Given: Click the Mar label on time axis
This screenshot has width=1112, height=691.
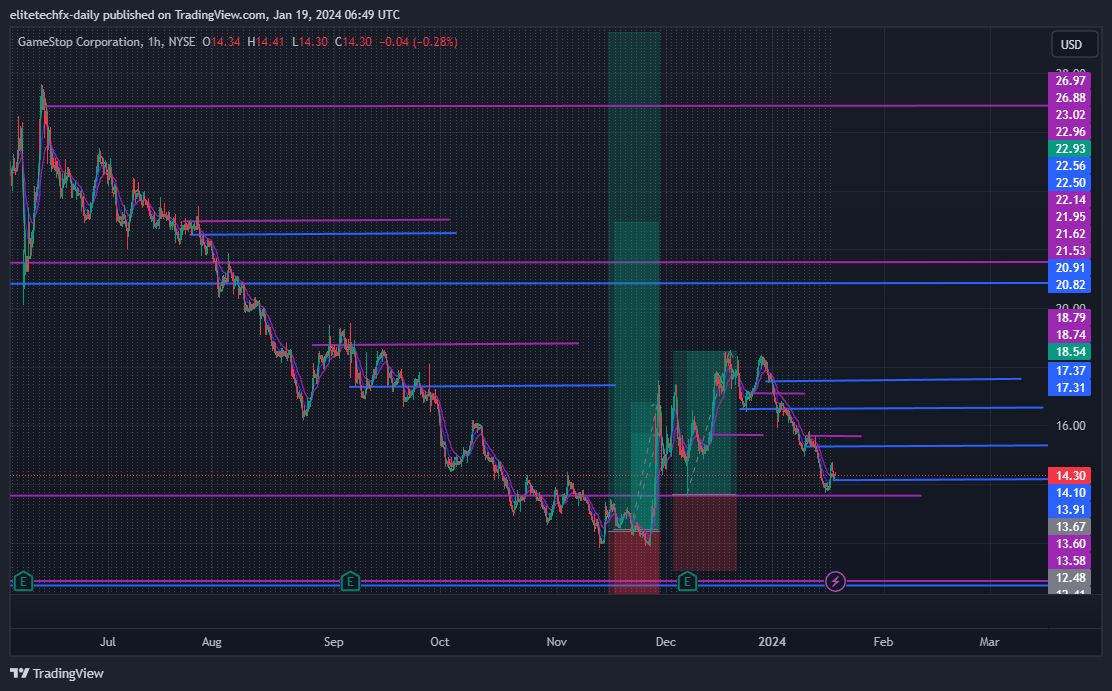Looking at the screenshot, I should click(x=989, y=642).
